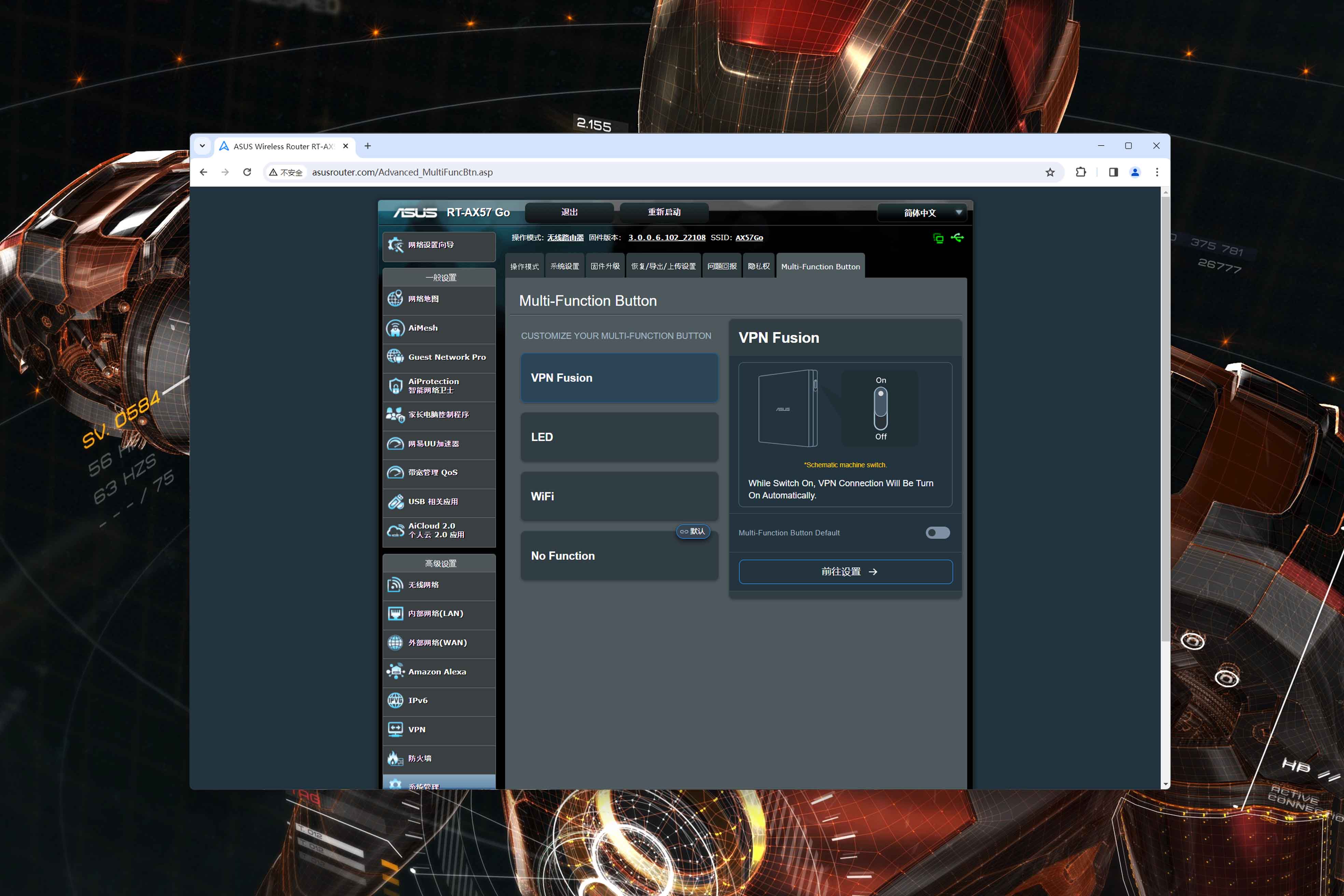Close the ASUS Wireless Router tab
This screenshot has height=896, width=1344.
[345, 146]
